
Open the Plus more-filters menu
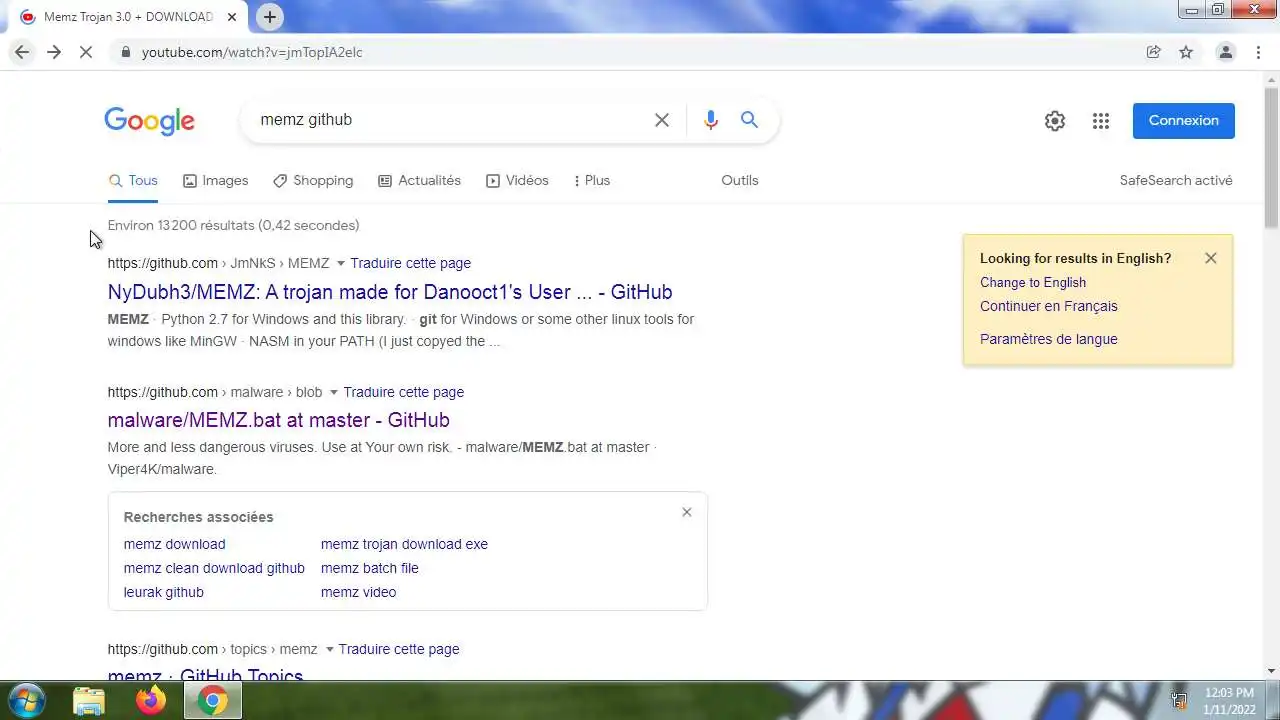click(x=591, y=181)
